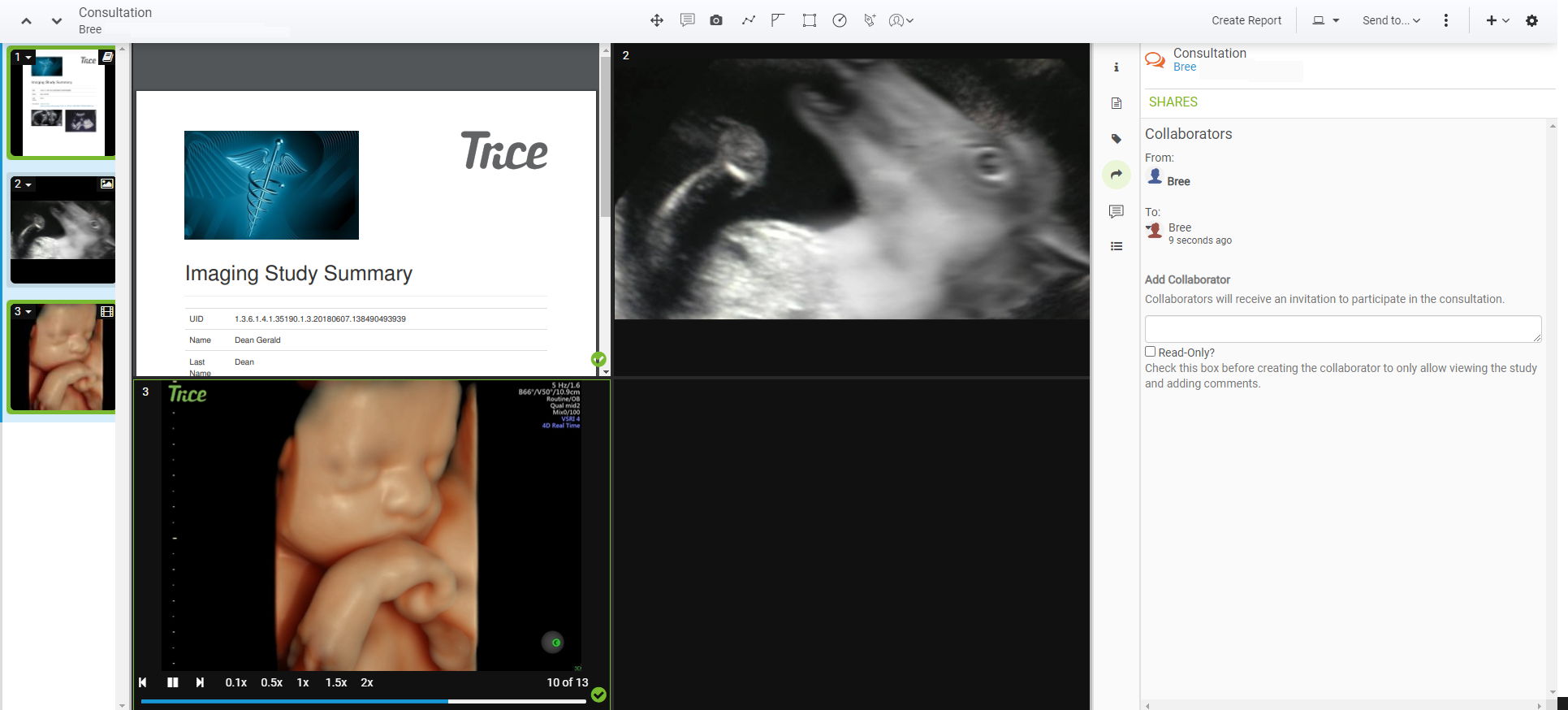The height and width of the screenshot is (710, 1568).
Task: Select the grayscale ultrasound thumbnail
Action: (x=63, y=230)
